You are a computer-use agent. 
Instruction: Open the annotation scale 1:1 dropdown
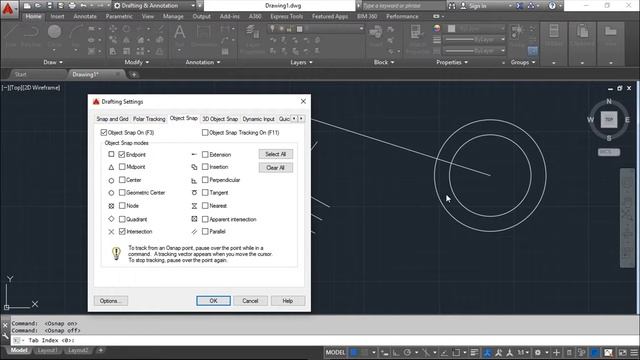click(523, 353)
